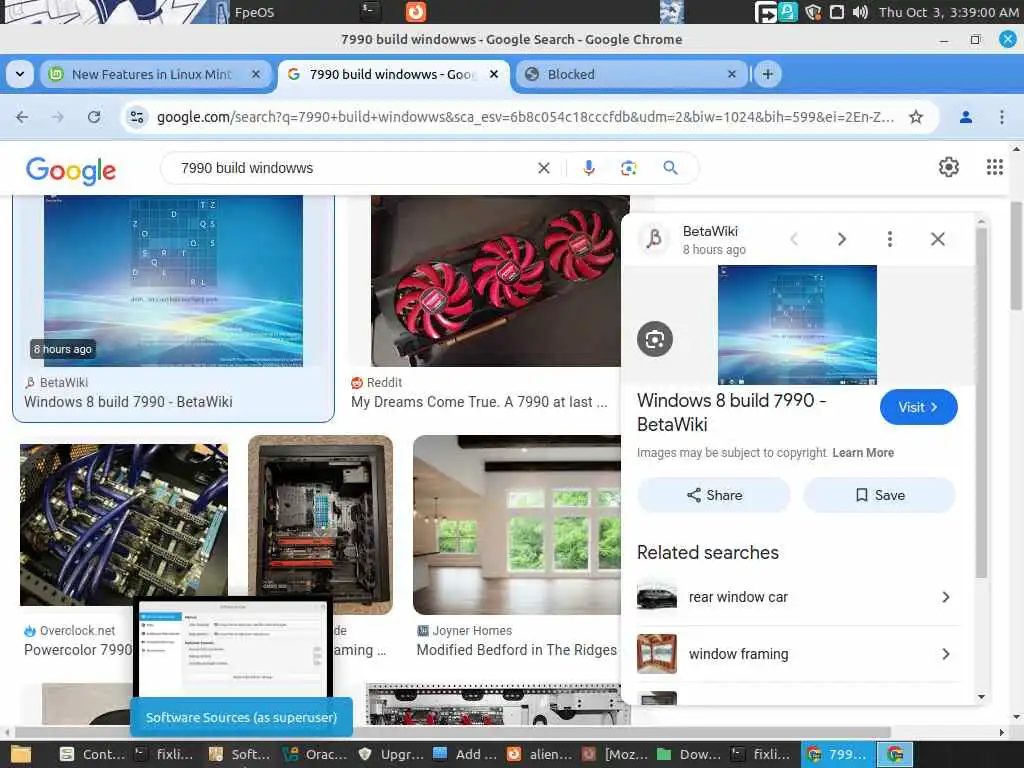Click the Chrome forward arrow
Image resolution: width=1024 pixels, height=768 pixels.
click(57, 117)
